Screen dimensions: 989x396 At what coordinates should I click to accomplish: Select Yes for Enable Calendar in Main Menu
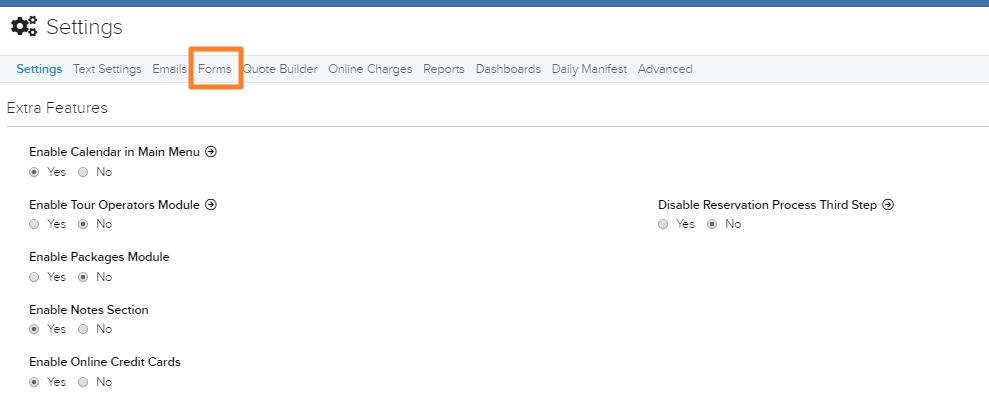[x=34, y=172]
